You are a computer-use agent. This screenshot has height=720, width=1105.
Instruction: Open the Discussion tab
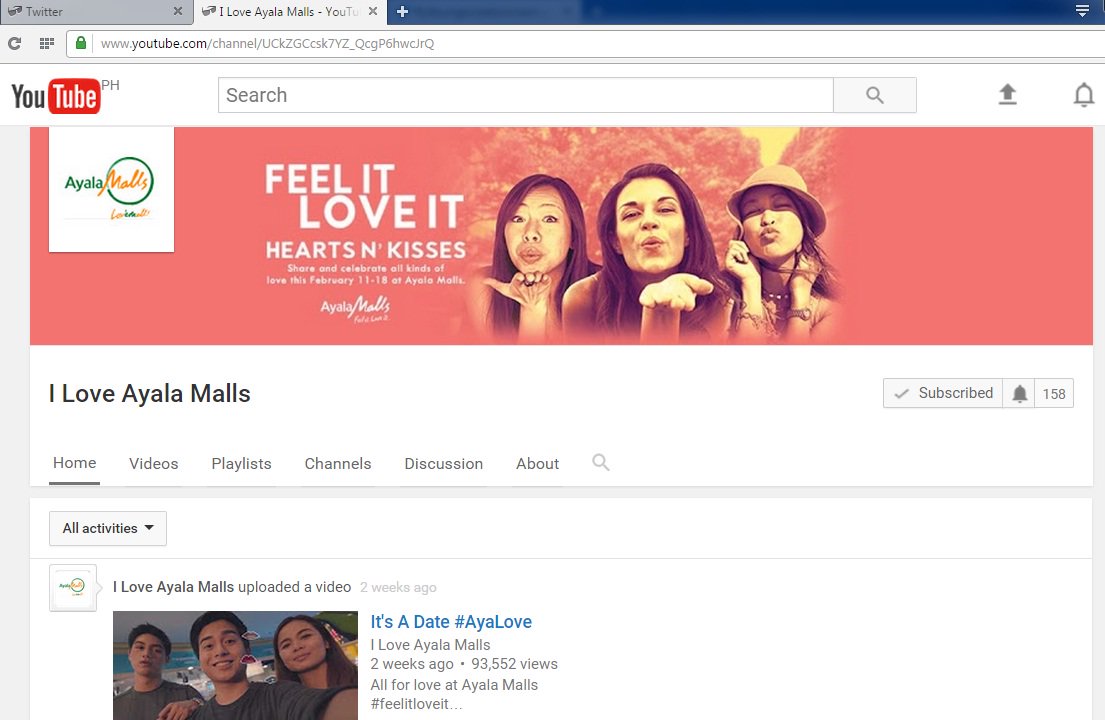443,464
